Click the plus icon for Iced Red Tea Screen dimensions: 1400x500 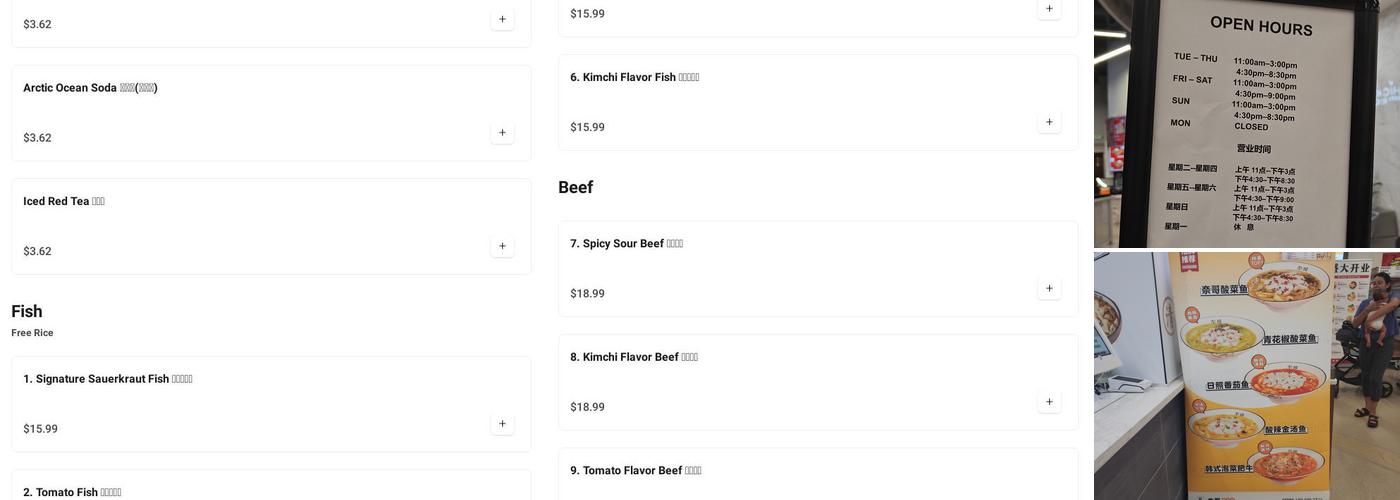[x=502, y=246]
